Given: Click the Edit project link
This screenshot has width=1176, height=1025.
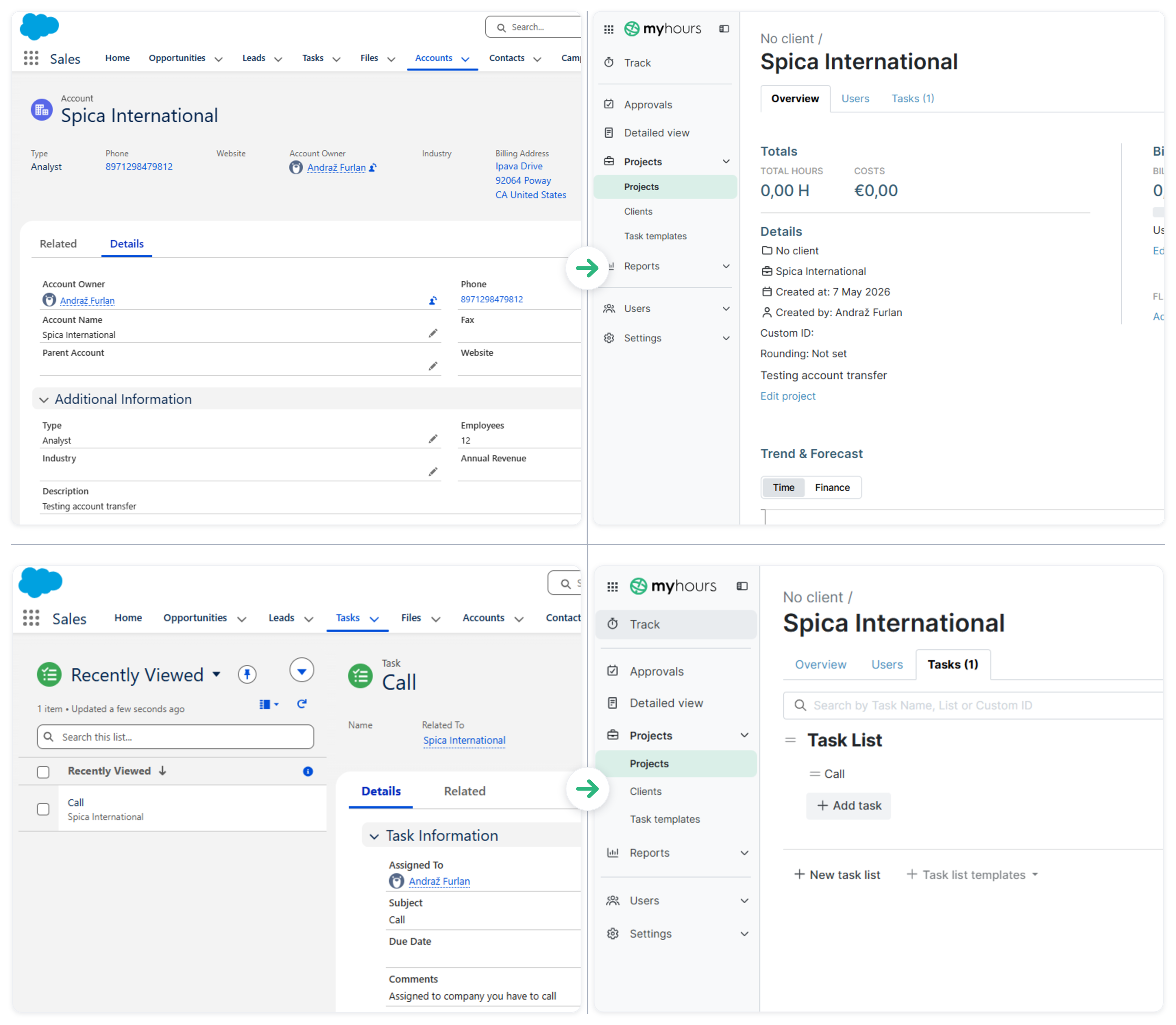Looking at the screenshot, I should coord(787,396).
